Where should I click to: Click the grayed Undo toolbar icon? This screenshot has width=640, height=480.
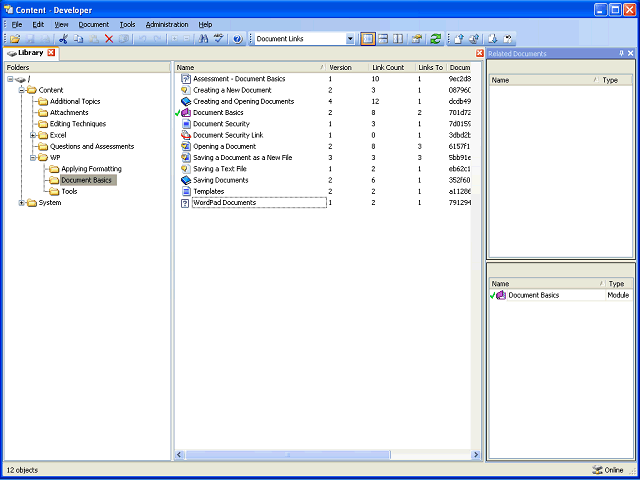tap(142, 39)
